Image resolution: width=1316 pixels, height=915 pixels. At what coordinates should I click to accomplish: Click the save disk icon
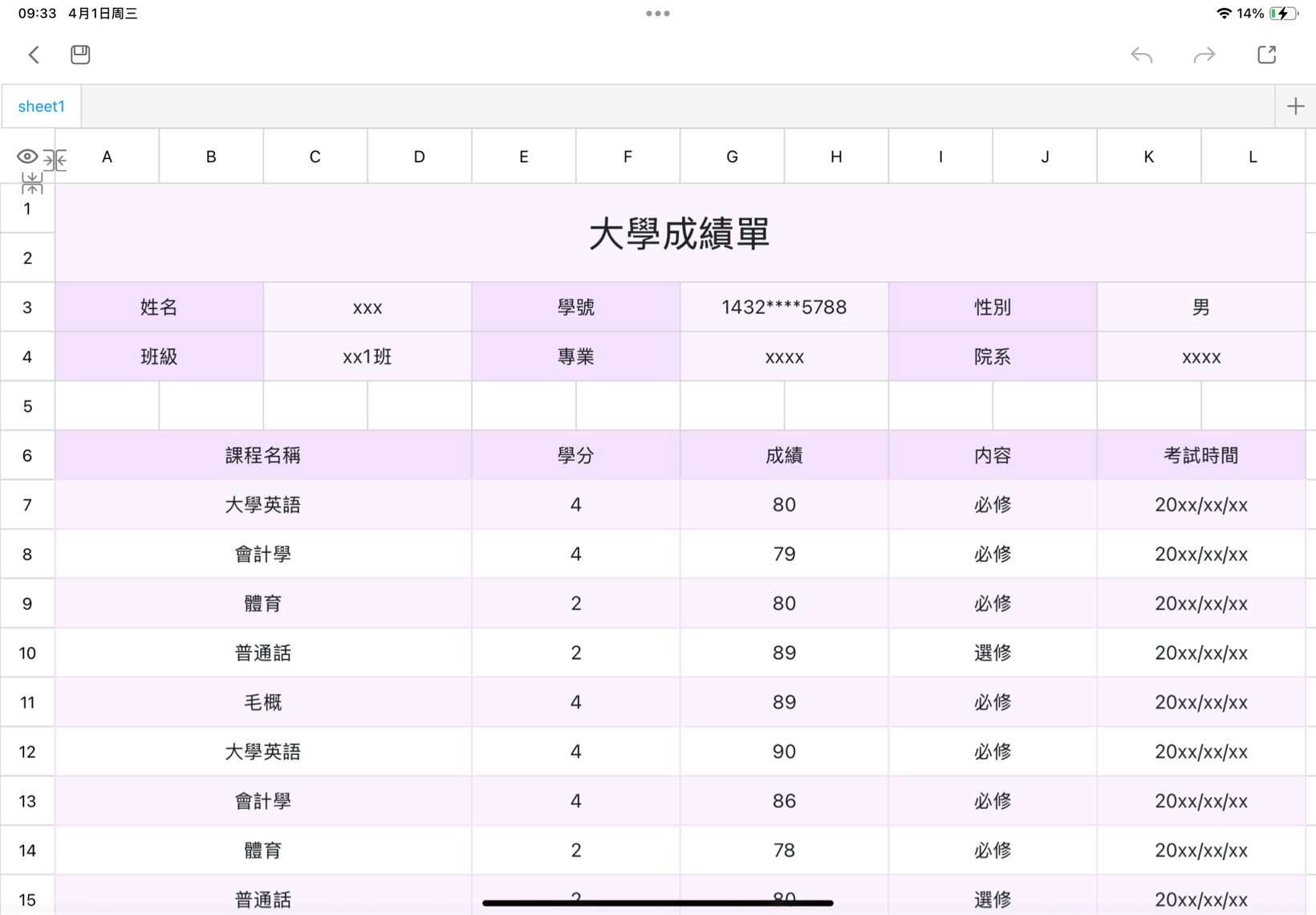[x=80, y=55]
